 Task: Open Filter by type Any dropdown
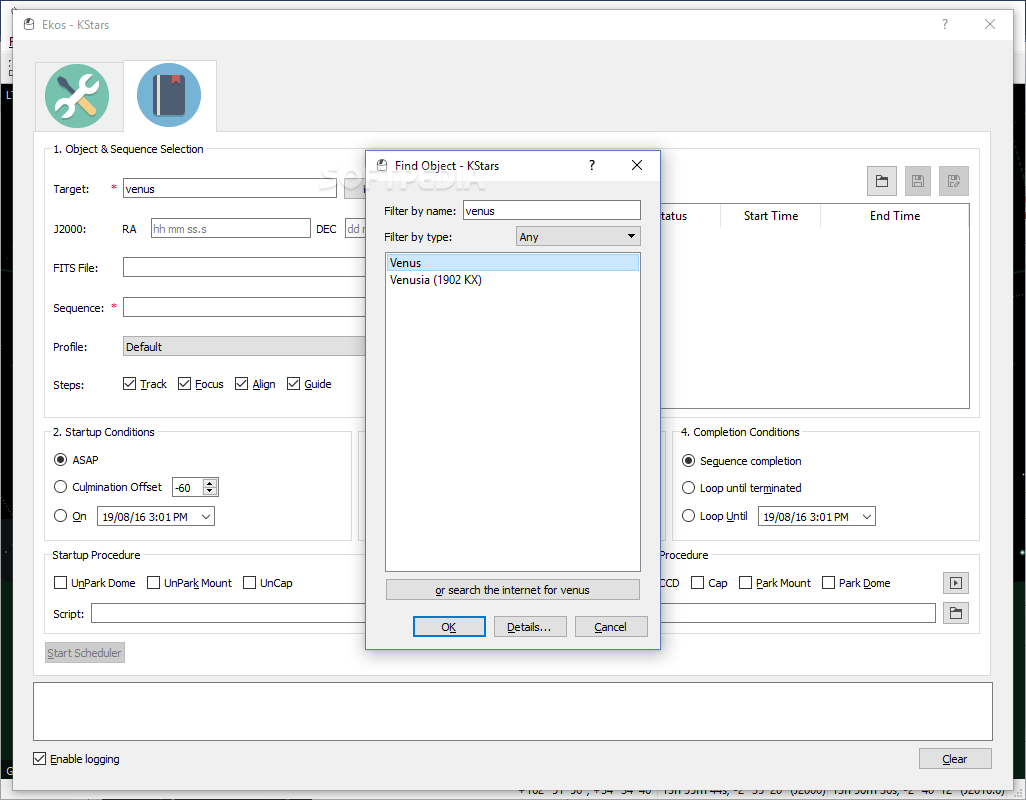tap(578, 236)
